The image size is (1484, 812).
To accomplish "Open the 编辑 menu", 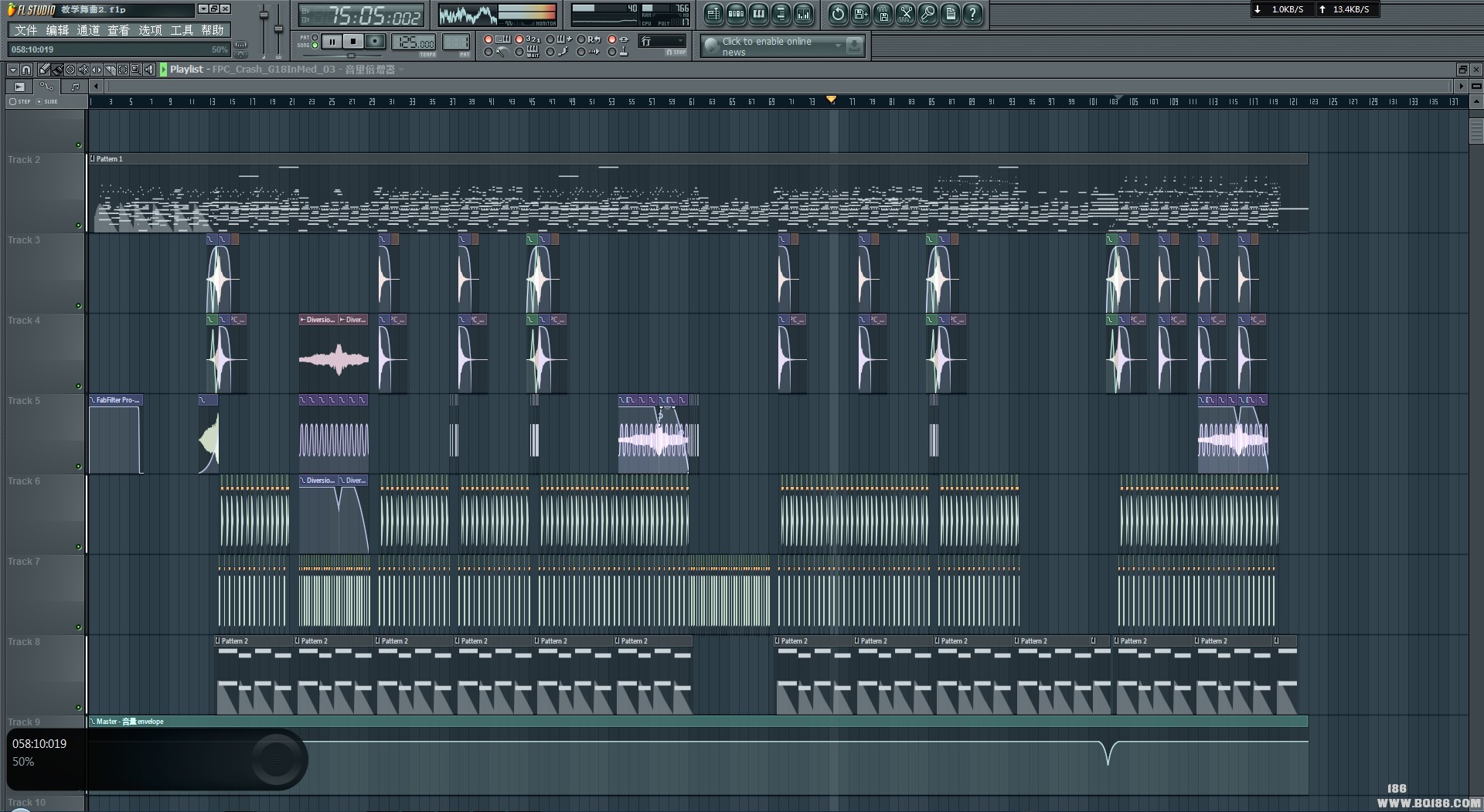I will point(57,30).
